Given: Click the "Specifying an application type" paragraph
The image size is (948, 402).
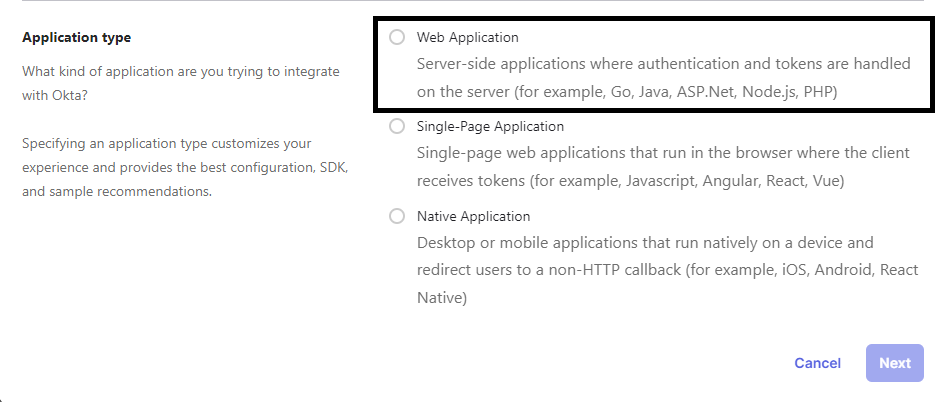Looking at the screenshot, I should 185,168.
